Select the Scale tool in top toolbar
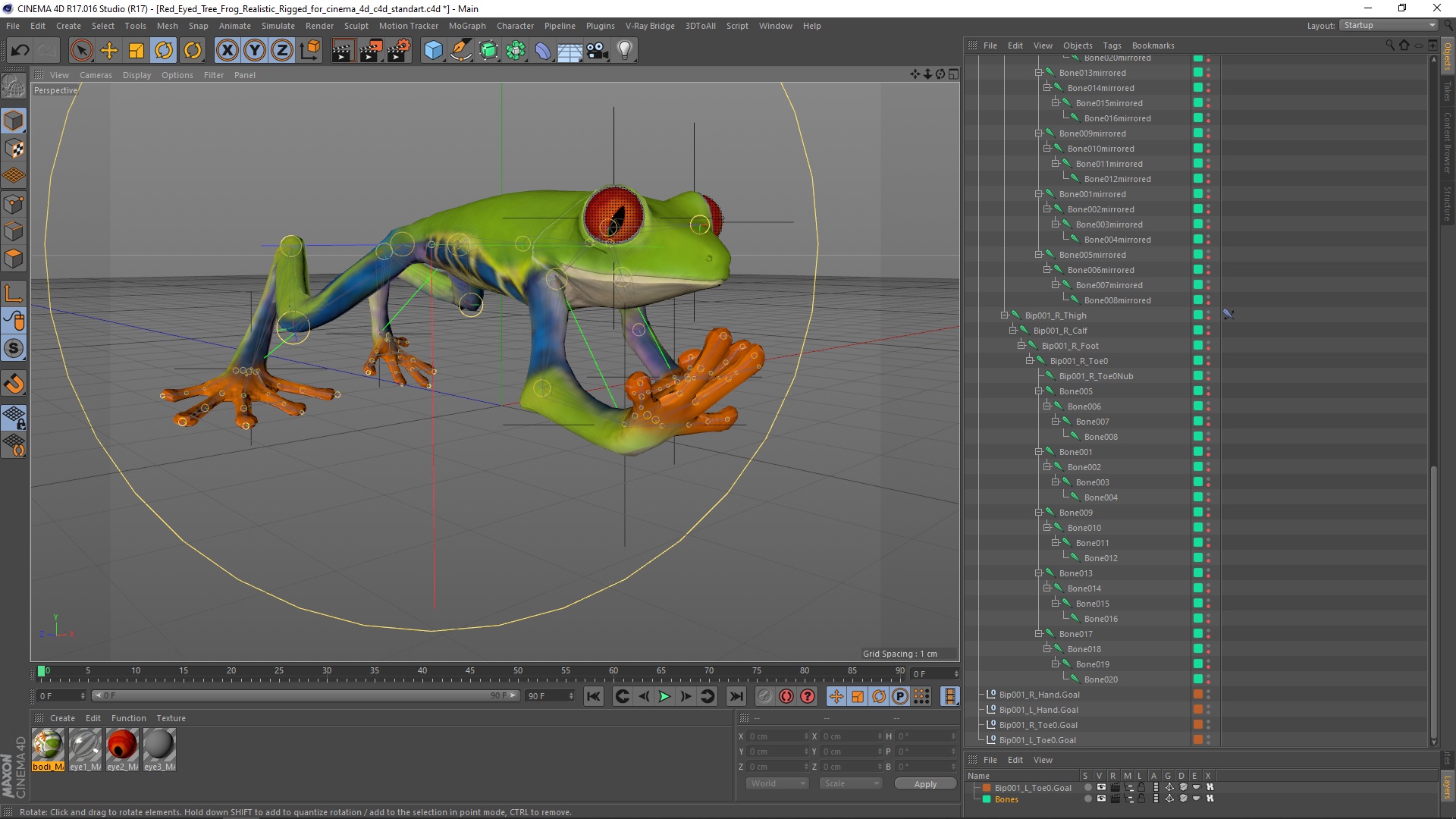 (x=136, y=51)
